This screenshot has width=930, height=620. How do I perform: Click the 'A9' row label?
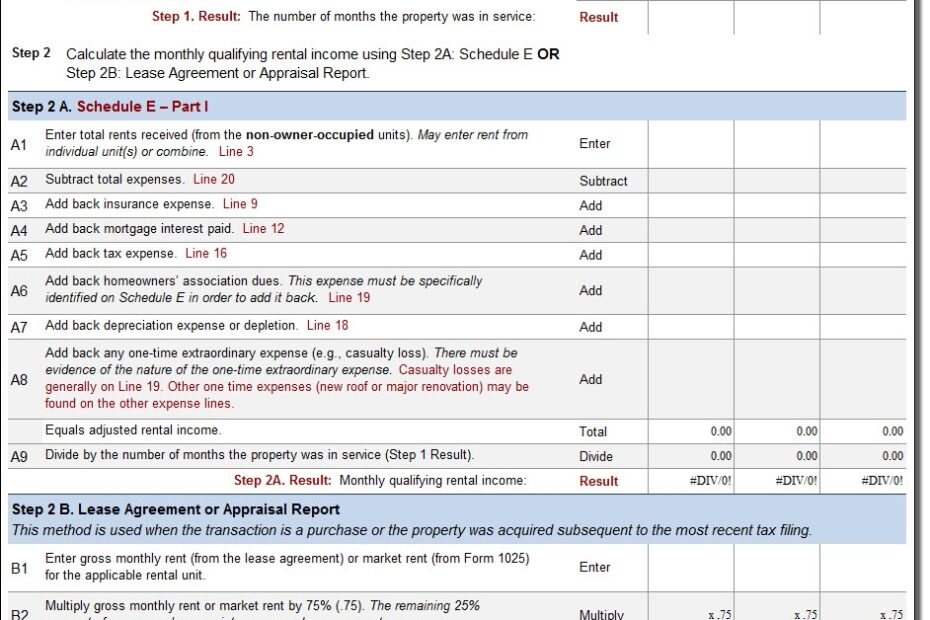coord(19,457)
